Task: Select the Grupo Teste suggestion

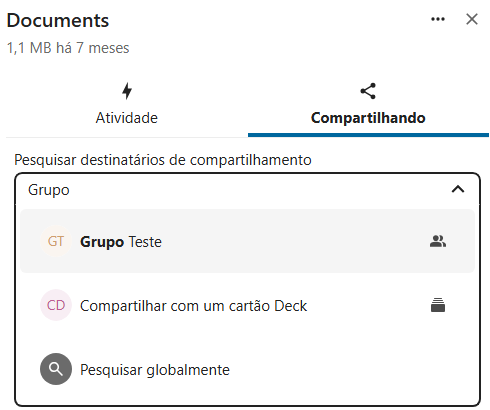Action: coord(247,241)
